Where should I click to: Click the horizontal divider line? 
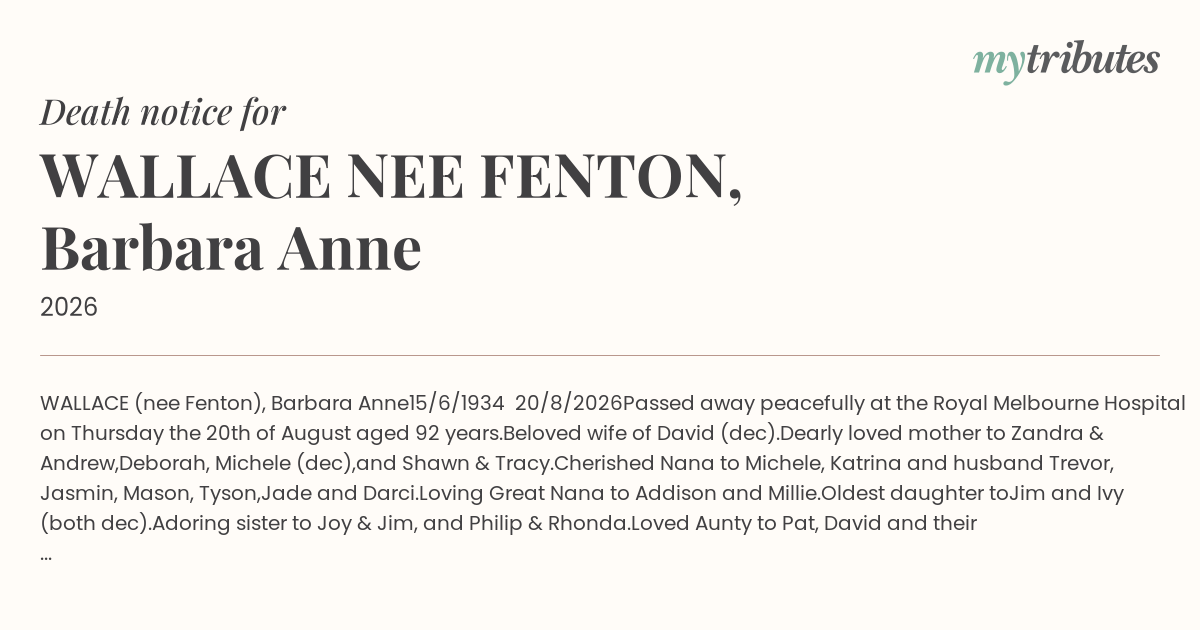[600, 355]
